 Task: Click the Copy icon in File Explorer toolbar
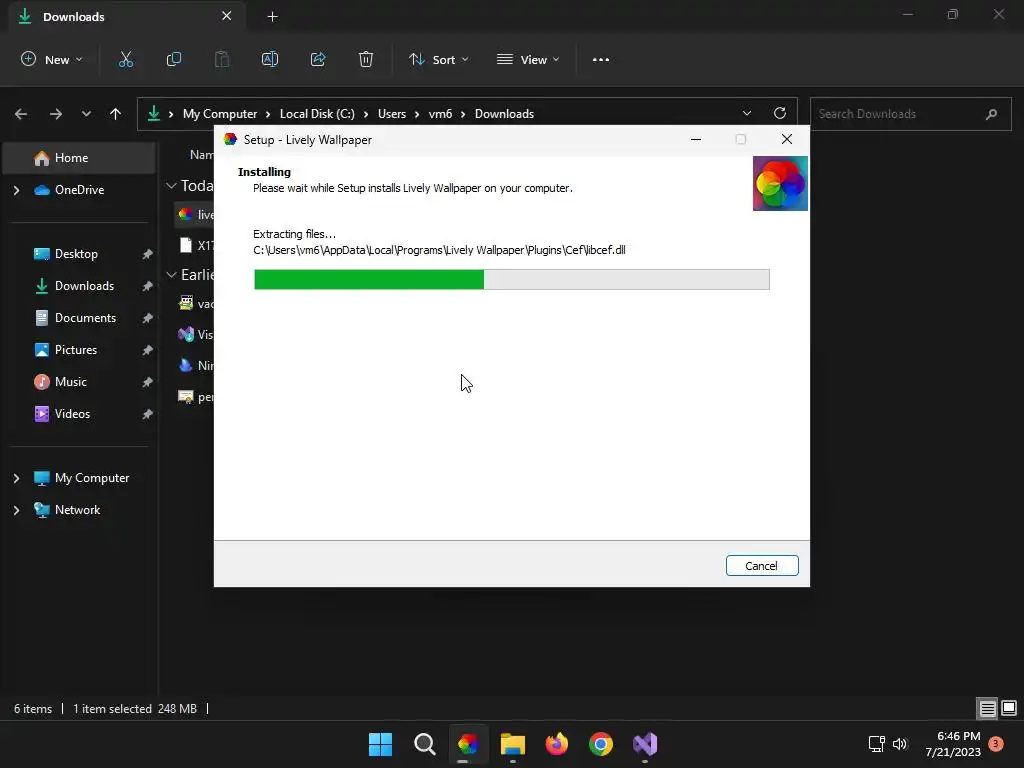(x=174, y=59)
